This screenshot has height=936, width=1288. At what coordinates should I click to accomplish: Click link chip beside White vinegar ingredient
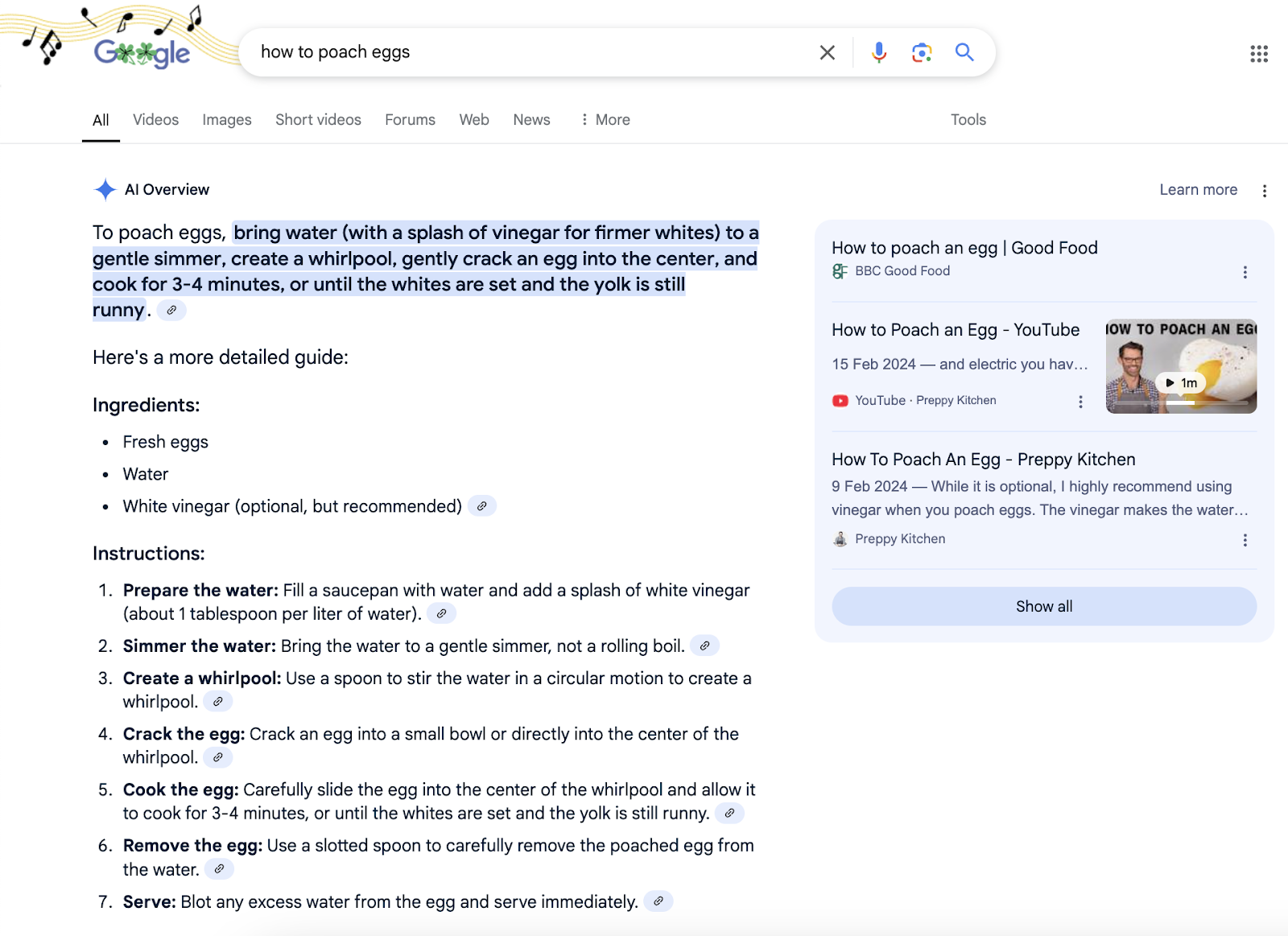point(481,506)
